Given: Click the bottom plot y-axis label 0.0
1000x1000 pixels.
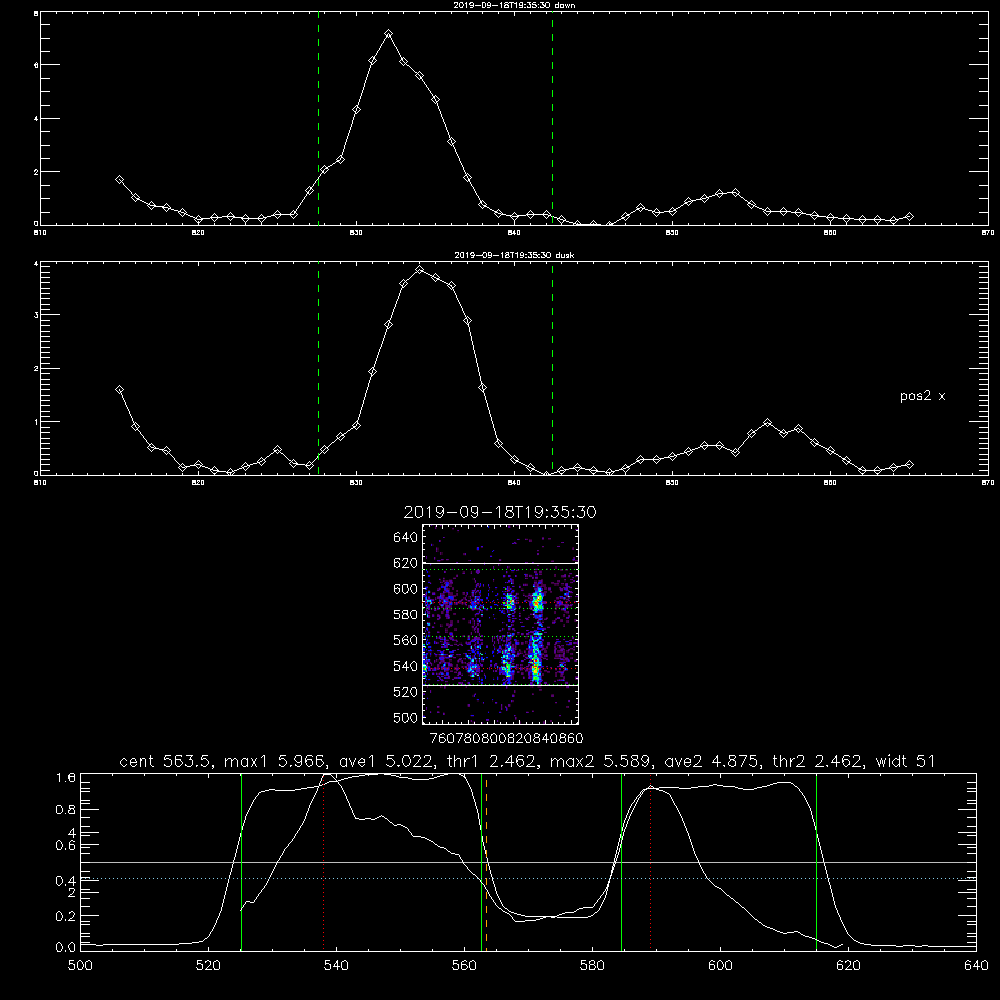Looking at the screenshot, I should click(66, 948).
